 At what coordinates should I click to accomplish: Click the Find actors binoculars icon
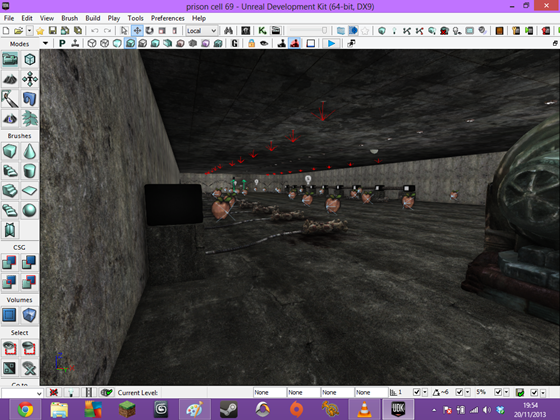point(229,31)
